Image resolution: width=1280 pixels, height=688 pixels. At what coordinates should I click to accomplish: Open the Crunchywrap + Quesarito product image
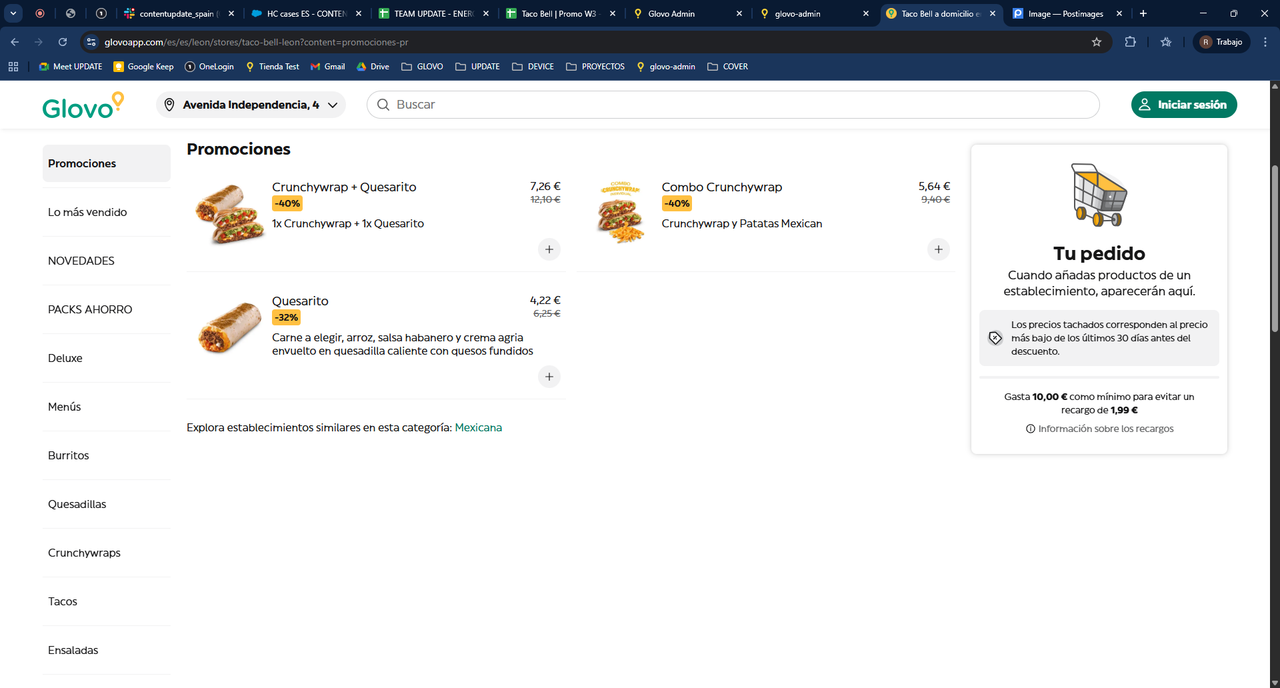pyautogui.click(x=229, y=213)
